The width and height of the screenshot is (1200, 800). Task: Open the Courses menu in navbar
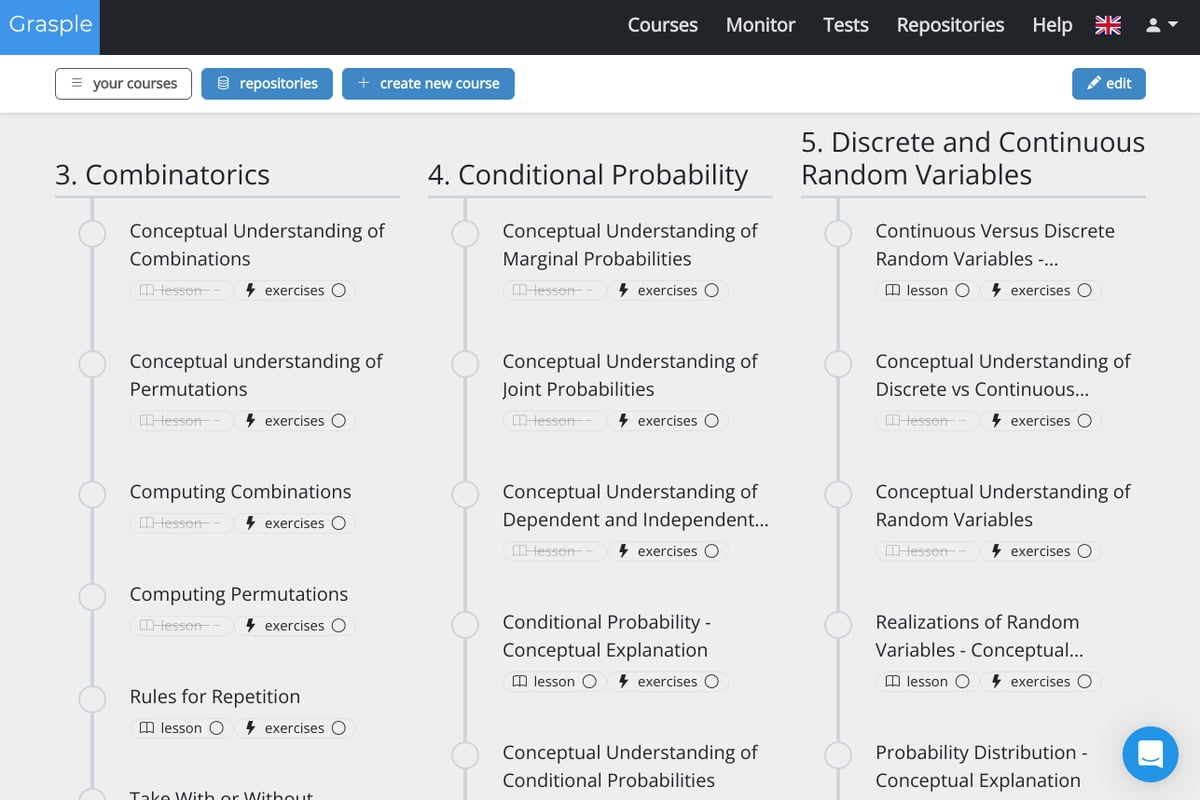tap(662, 26)
